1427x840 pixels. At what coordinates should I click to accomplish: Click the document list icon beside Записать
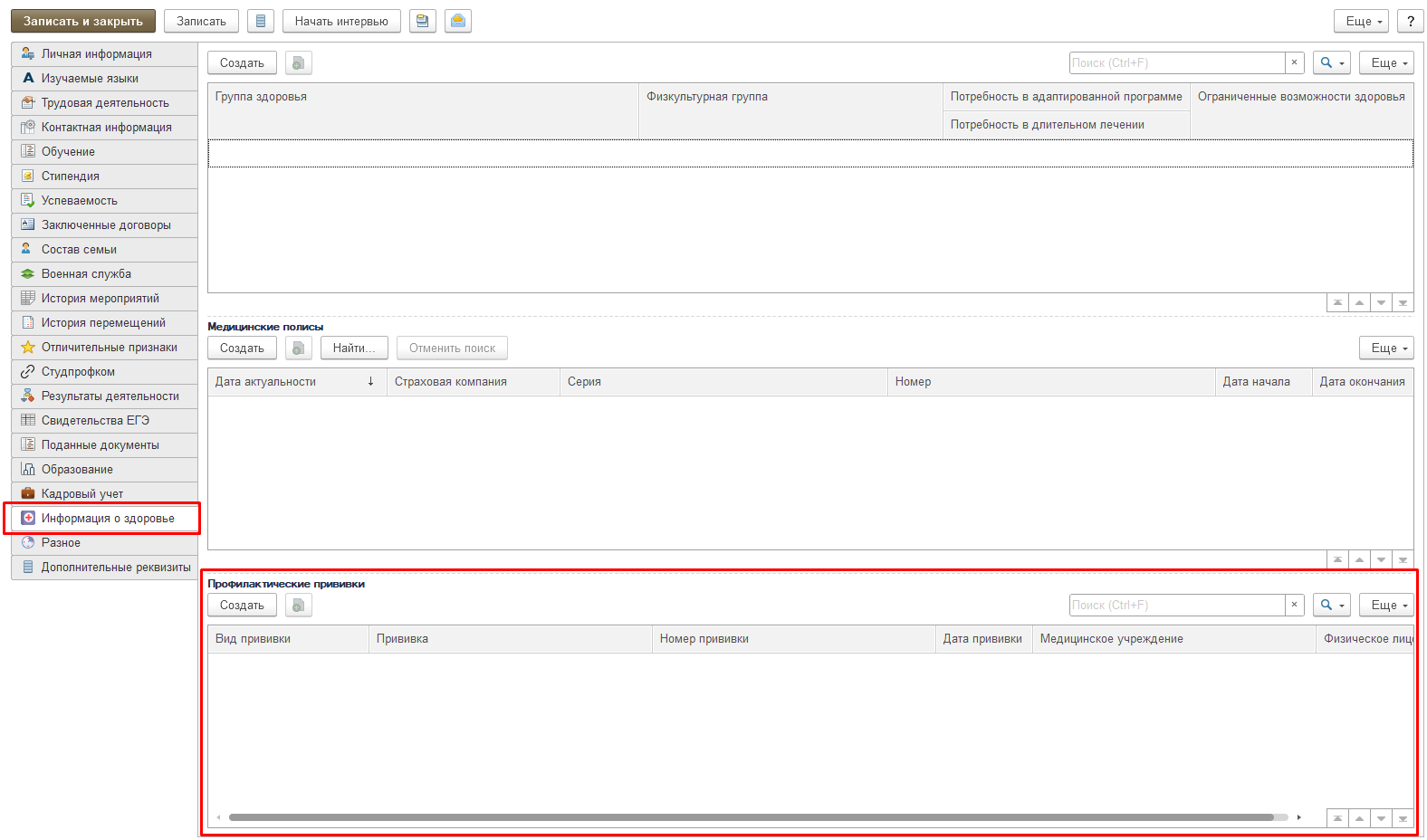click(x=261, y=21)
